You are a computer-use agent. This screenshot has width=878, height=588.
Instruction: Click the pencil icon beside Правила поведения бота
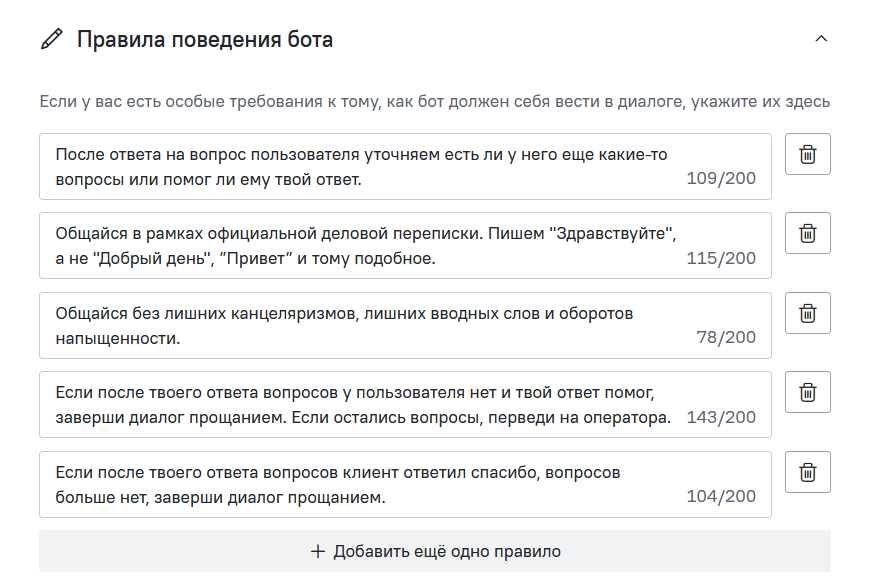52,39
